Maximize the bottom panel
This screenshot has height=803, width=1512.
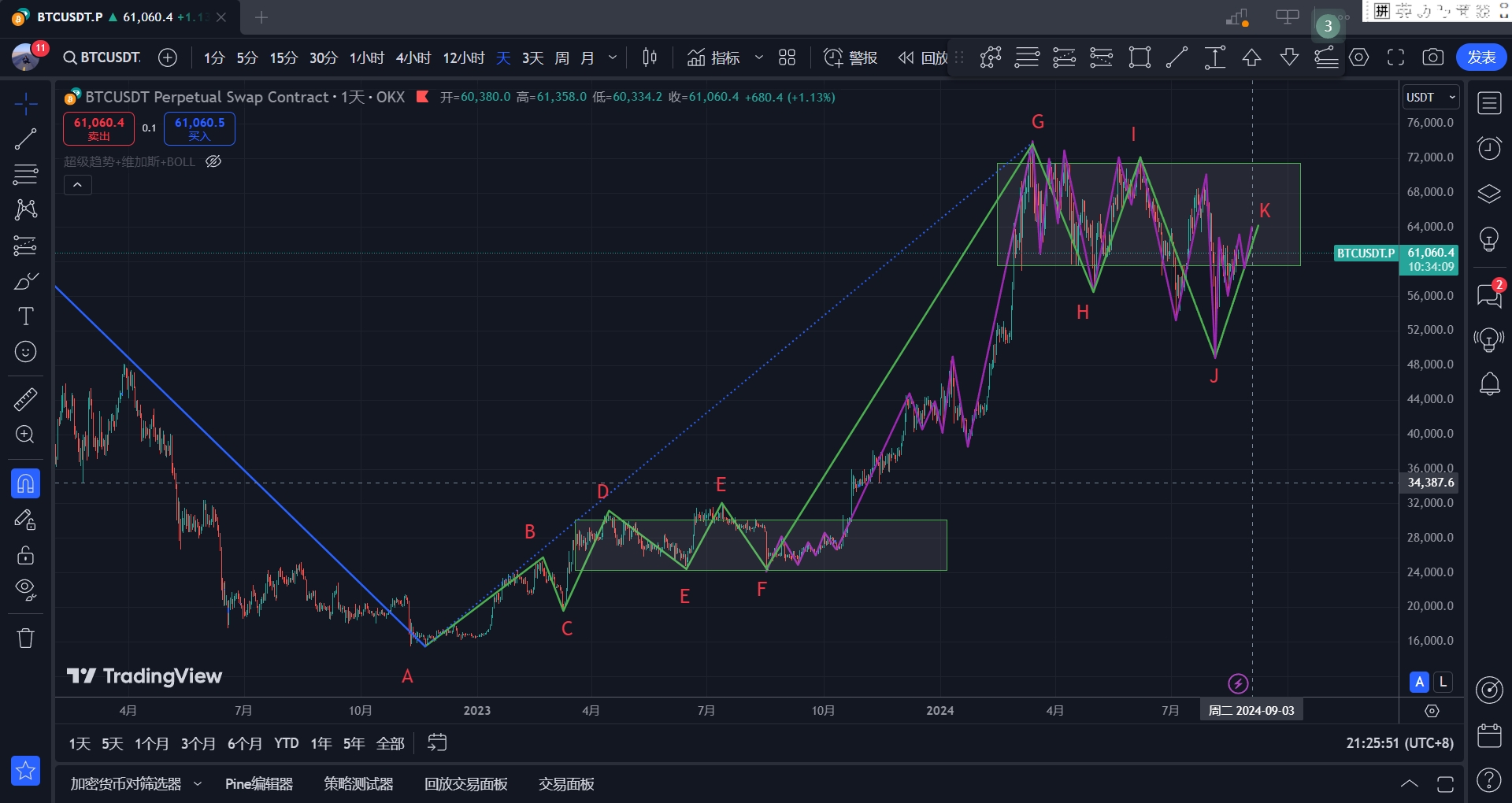(1445, 784)
